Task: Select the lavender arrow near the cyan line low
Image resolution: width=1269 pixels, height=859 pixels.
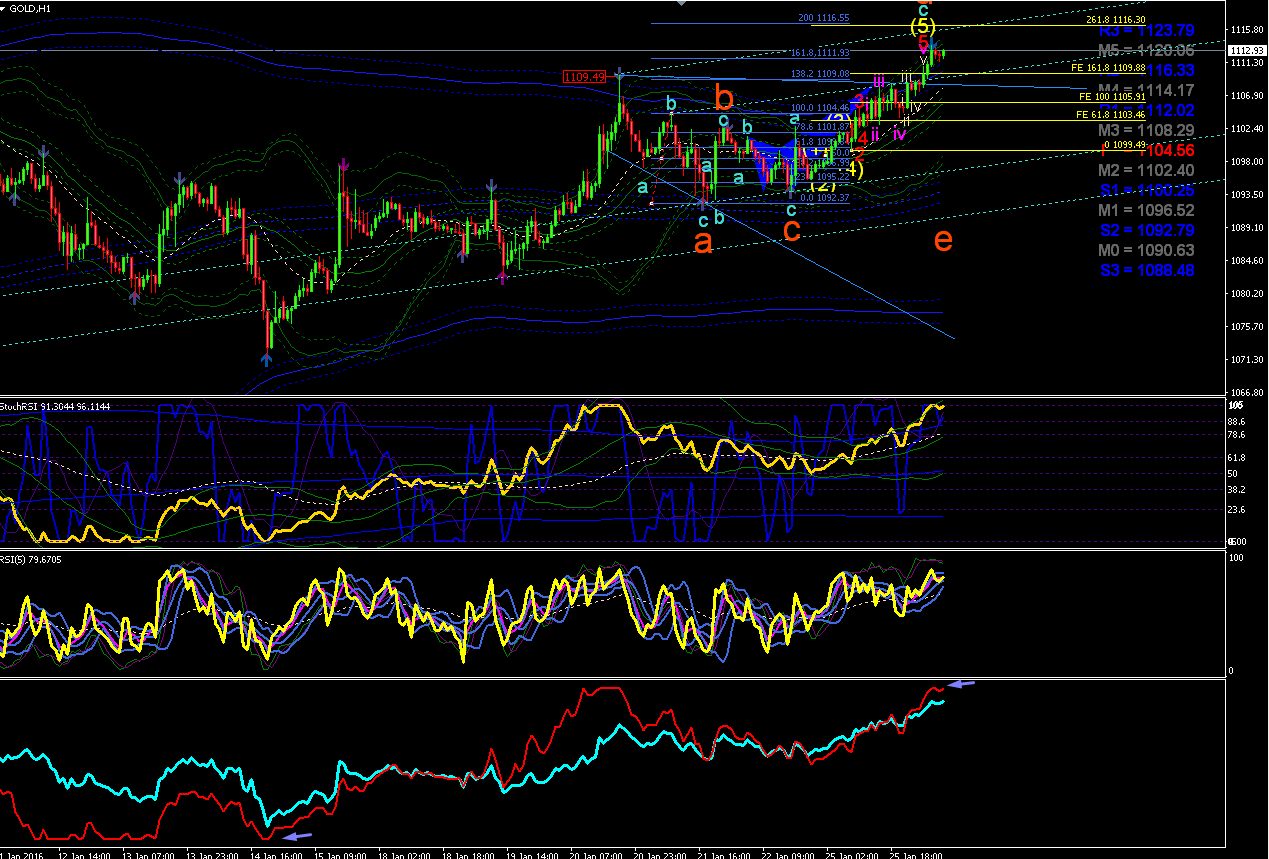Action: pos(298,836)
